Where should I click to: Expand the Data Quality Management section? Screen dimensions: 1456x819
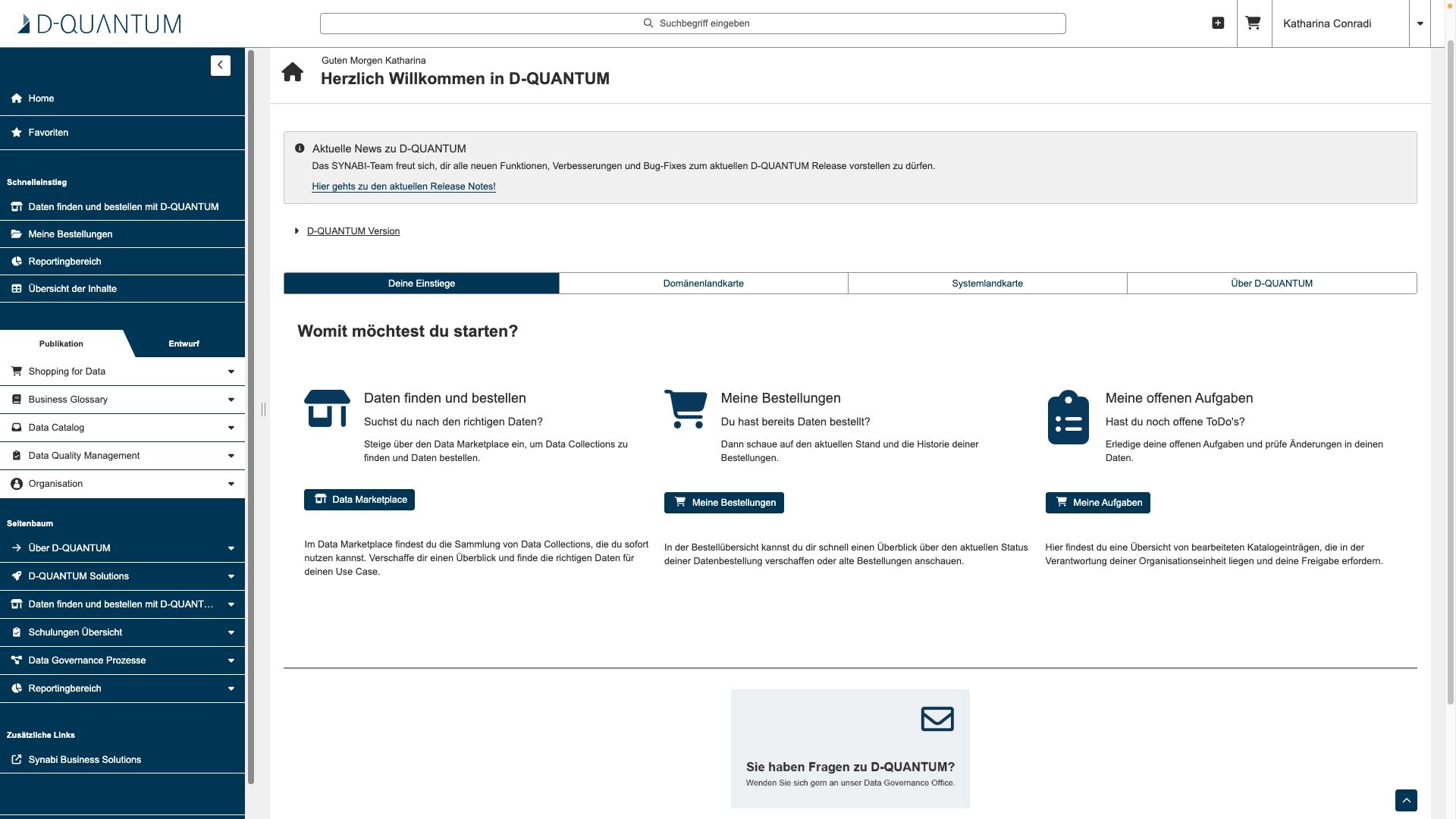click(x=231, y=456)
